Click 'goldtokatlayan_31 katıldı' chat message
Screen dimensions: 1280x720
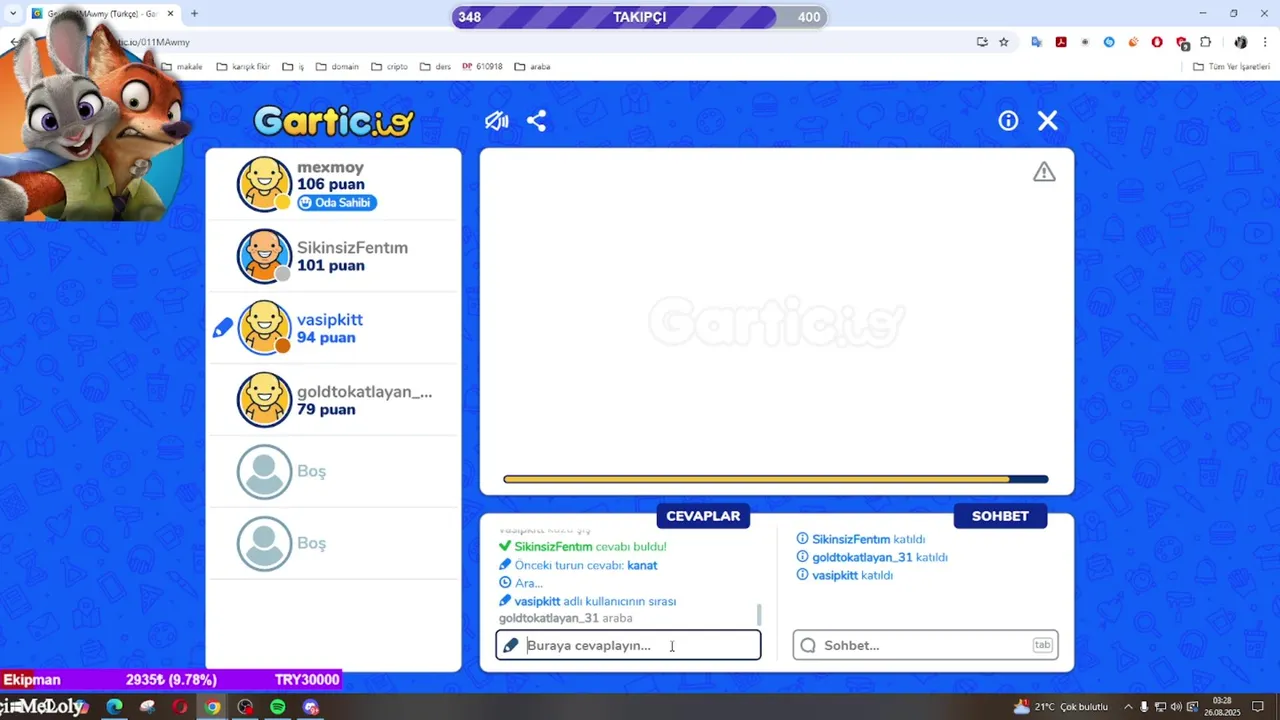[x=872, y=557]
